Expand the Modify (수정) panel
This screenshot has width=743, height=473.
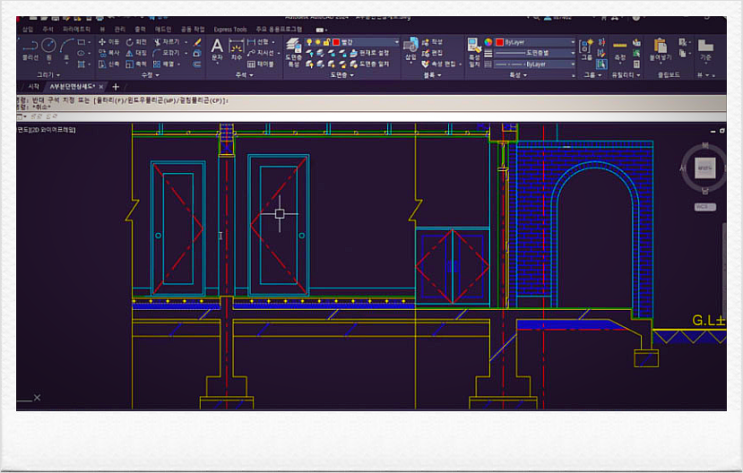coord(148,75)
